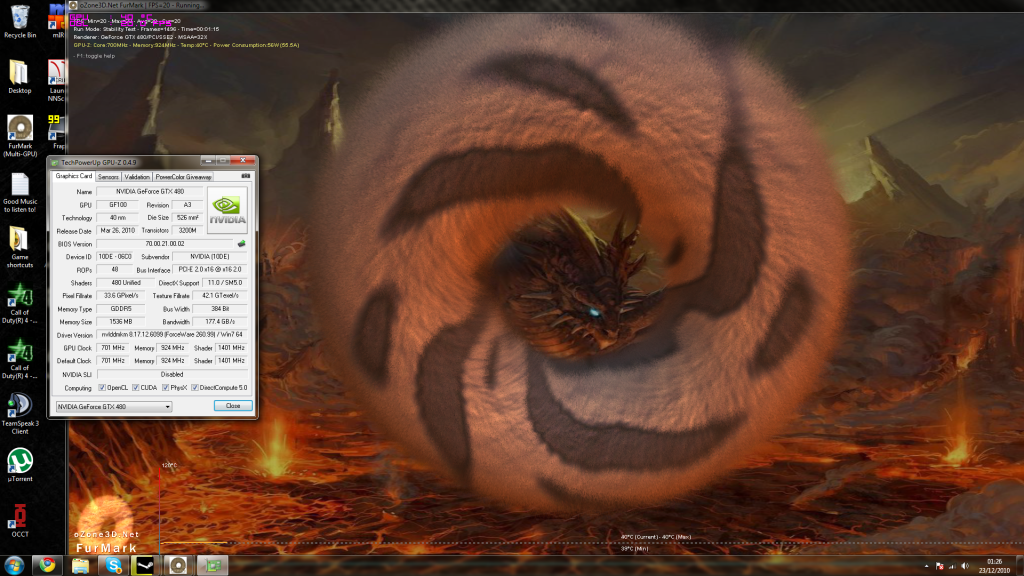The width and height of the screenshot is (1024, 576).
Task: Click Action Center flag tray icon
Action: coord(940,566)
